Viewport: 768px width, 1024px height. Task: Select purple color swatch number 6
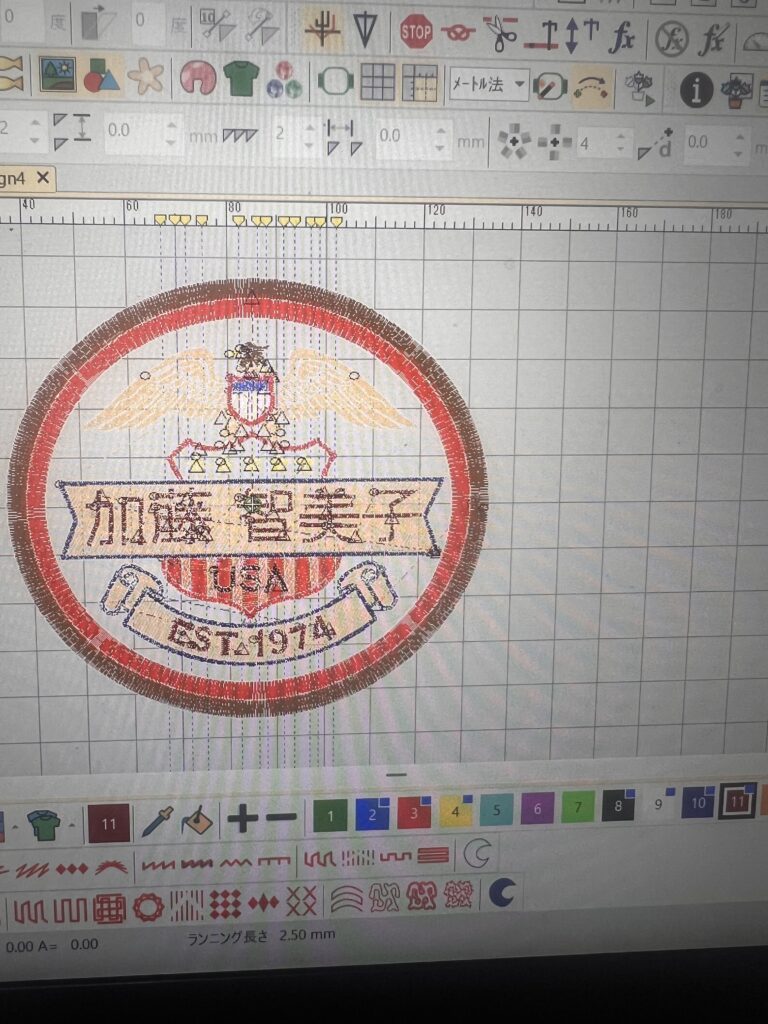537,808
